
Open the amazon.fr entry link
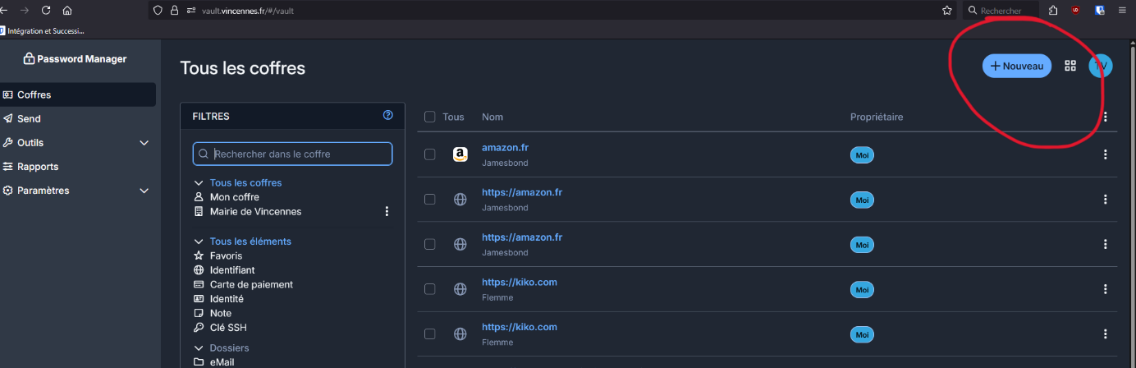pyautogui.click(x=505, y=148)
